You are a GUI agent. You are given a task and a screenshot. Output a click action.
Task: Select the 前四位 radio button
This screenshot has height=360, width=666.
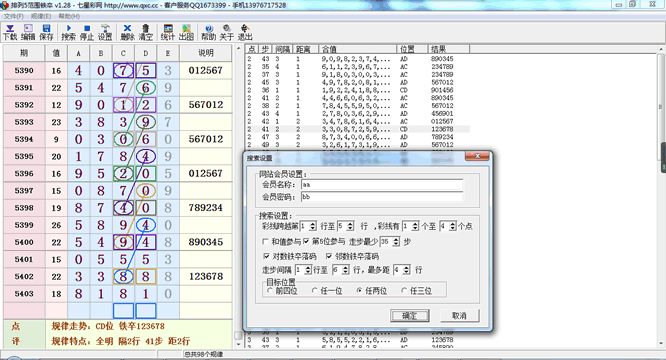click(x=270, y=290)
